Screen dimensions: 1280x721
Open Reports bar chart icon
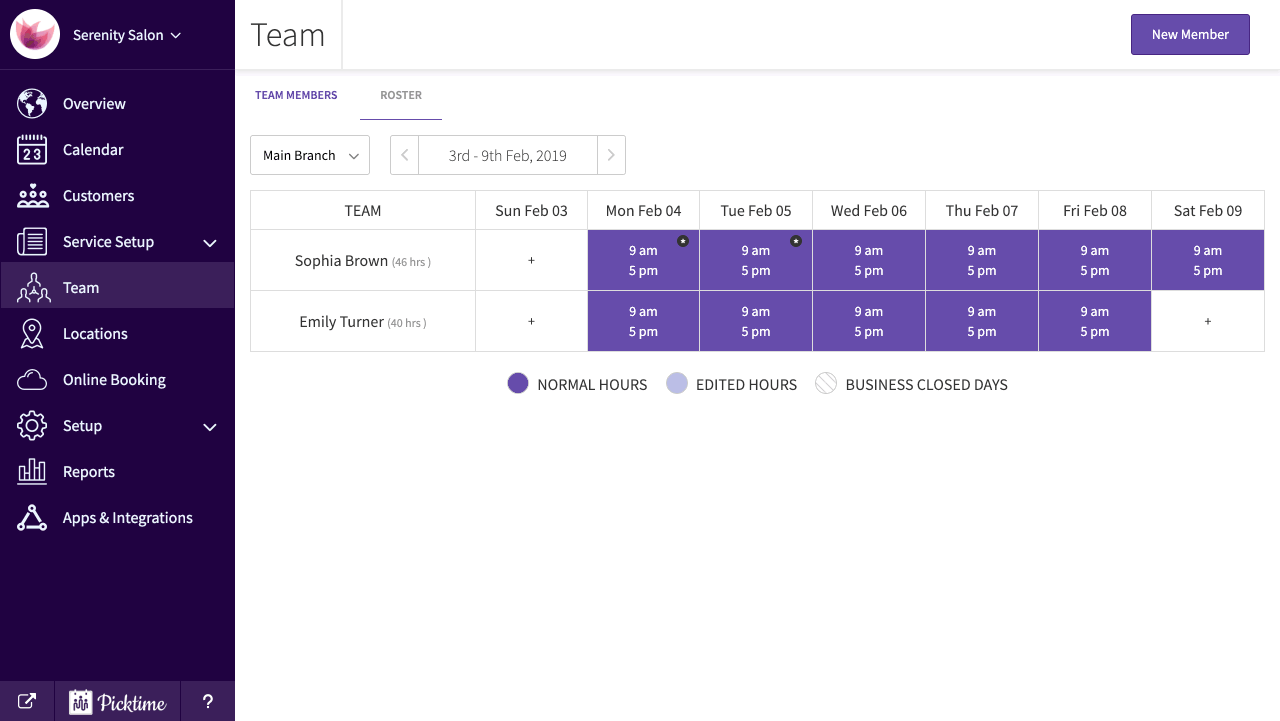click(32, 472)
